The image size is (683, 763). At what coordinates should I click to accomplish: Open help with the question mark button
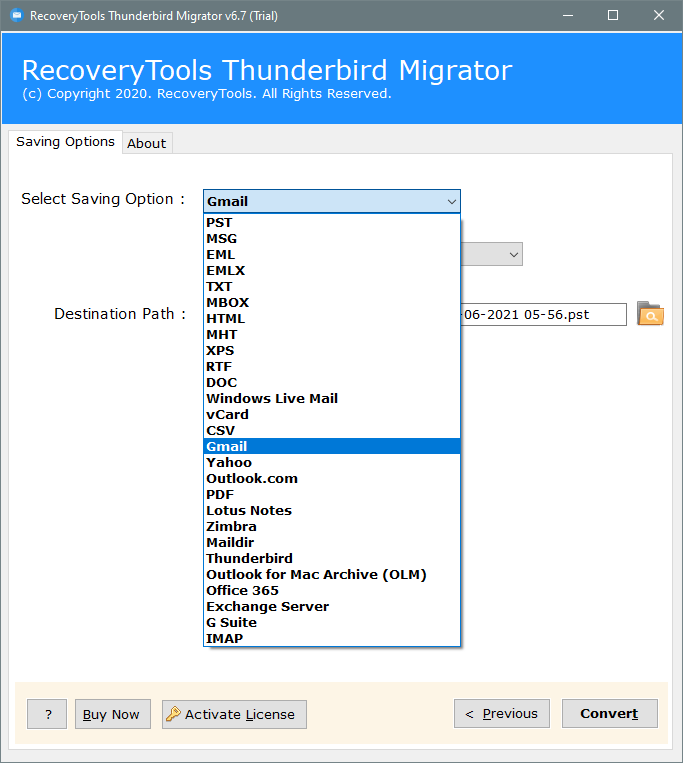click(47, 714)
